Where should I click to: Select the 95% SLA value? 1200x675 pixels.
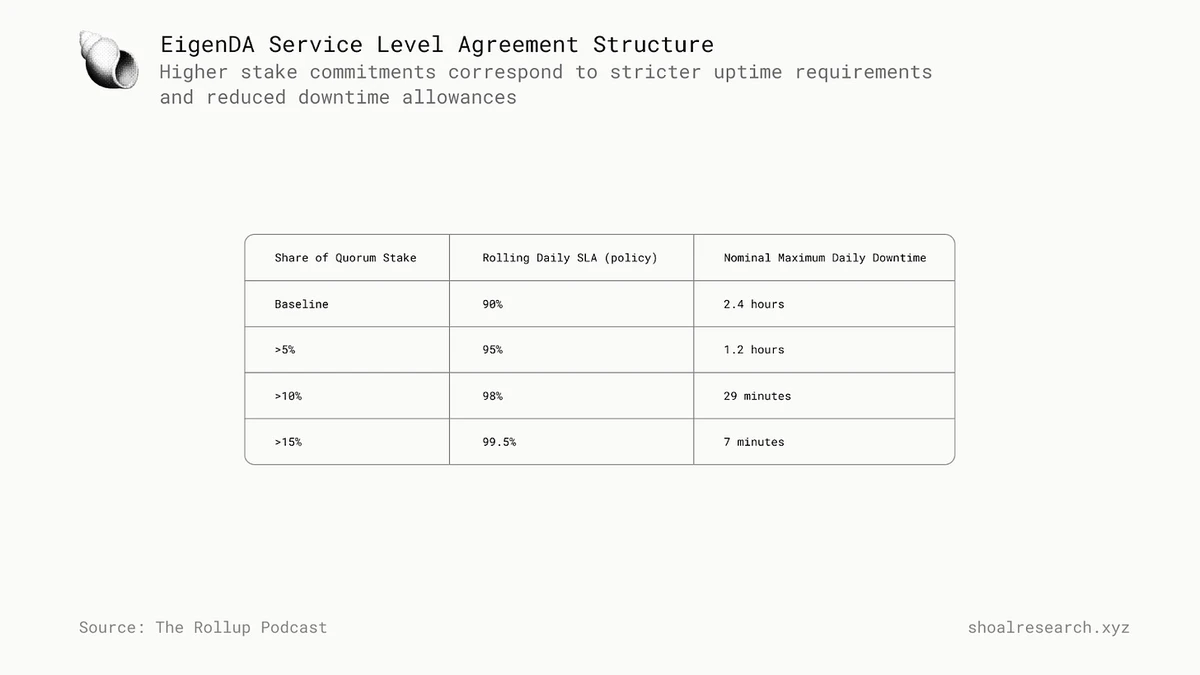[x=492, y=350]
